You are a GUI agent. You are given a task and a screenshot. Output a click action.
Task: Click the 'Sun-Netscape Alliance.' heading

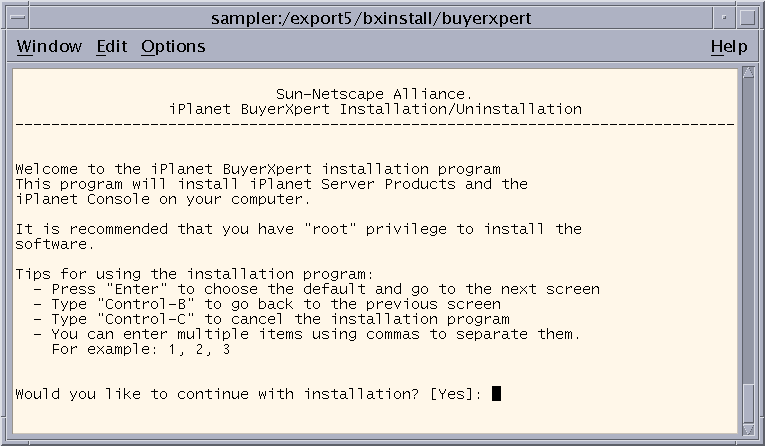click(x=374, y=94)
